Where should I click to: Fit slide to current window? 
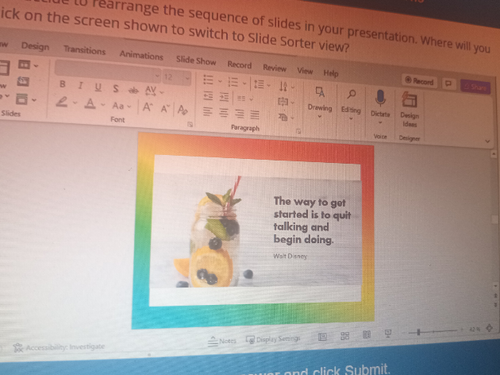click(489, 328)
